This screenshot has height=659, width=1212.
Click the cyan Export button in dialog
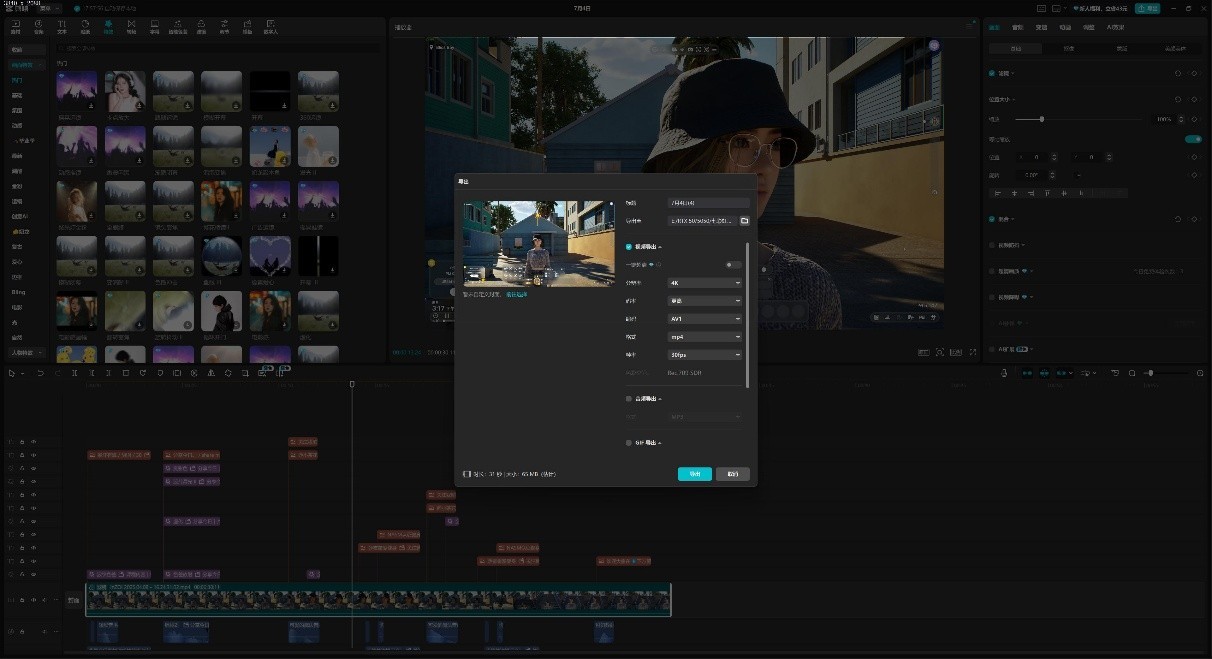point(694,474)
